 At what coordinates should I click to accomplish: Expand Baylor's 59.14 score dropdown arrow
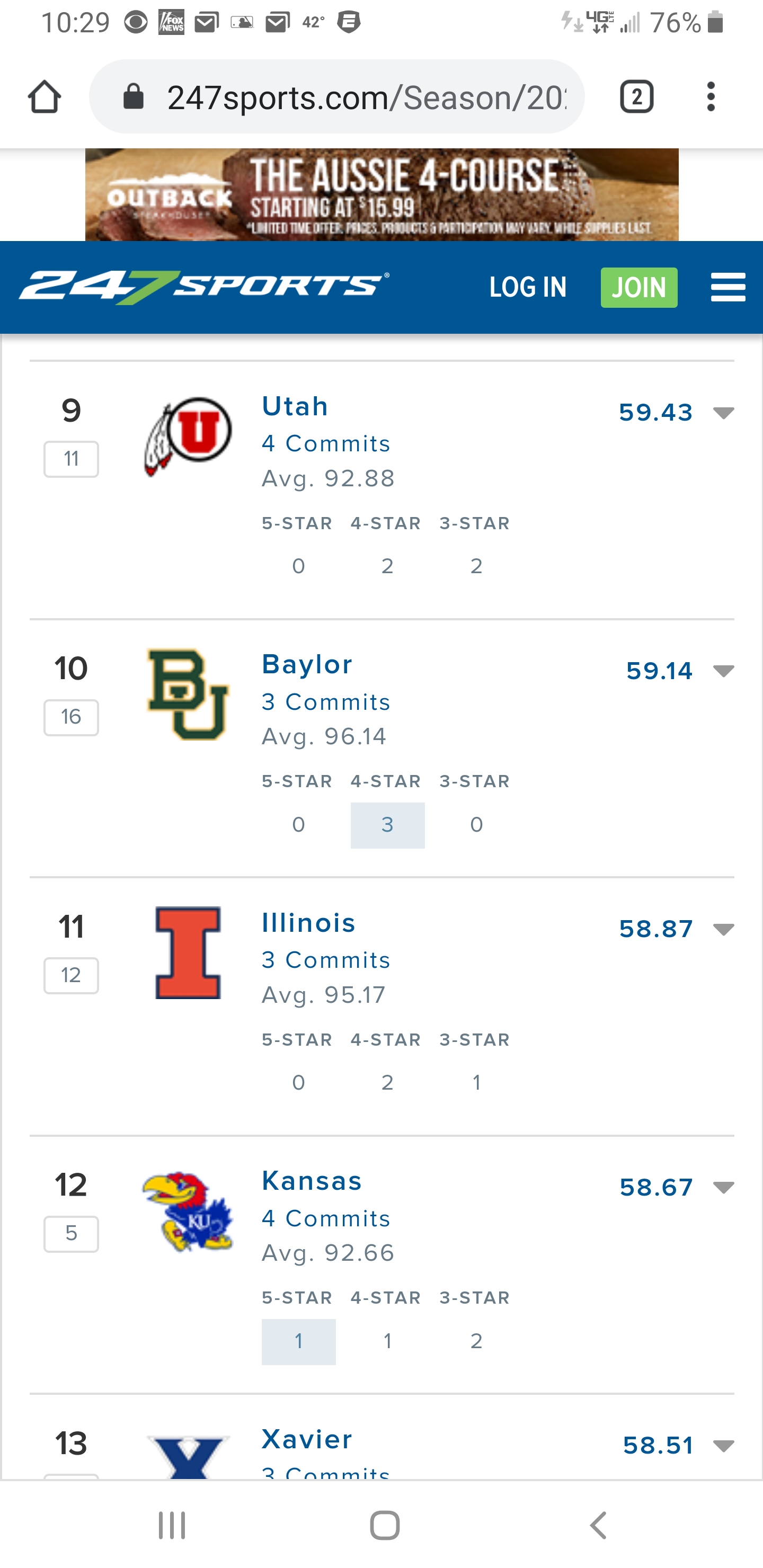click(x=723, y=671)
